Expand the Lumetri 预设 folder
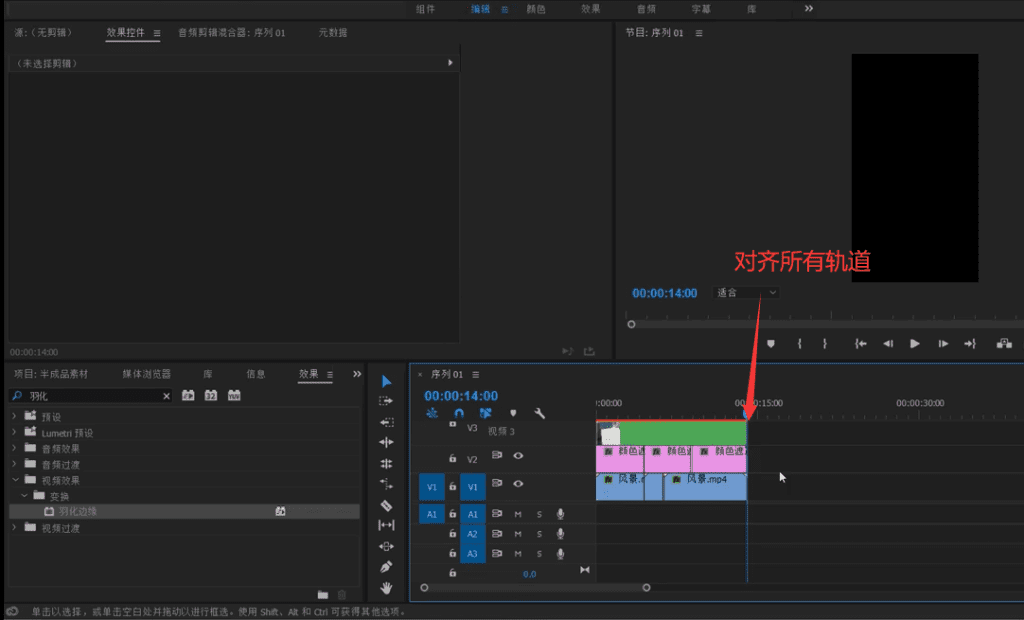The height and width of the screenshot is (620, 1024). (x=14, y=432)
